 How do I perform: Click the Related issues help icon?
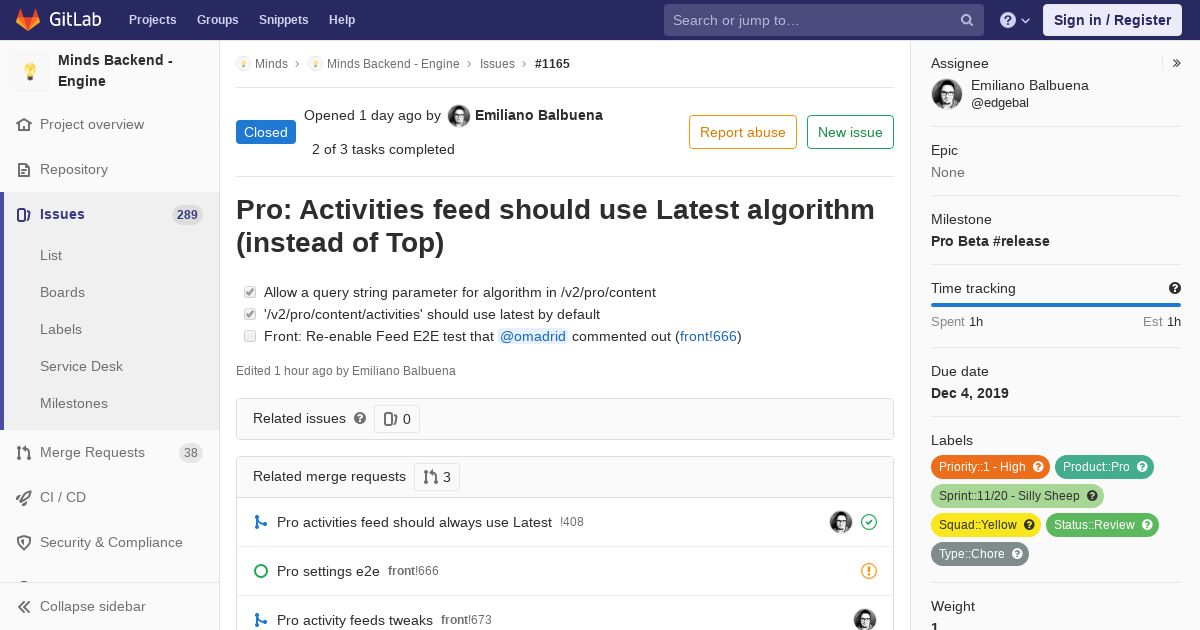pyautogui.click(x=360, y=418)
